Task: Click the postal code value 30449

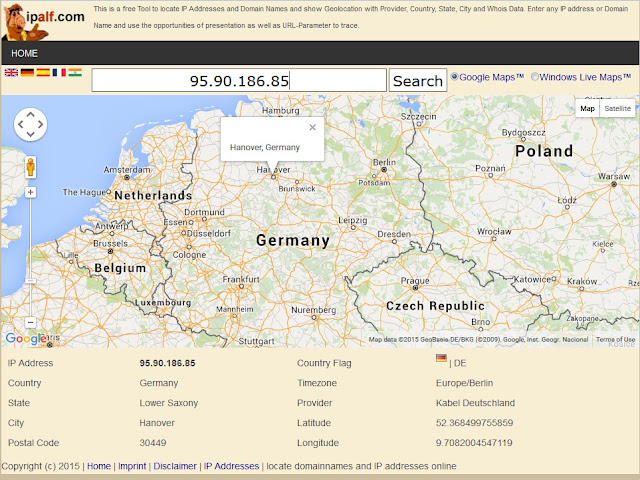Action: (153, 443)
